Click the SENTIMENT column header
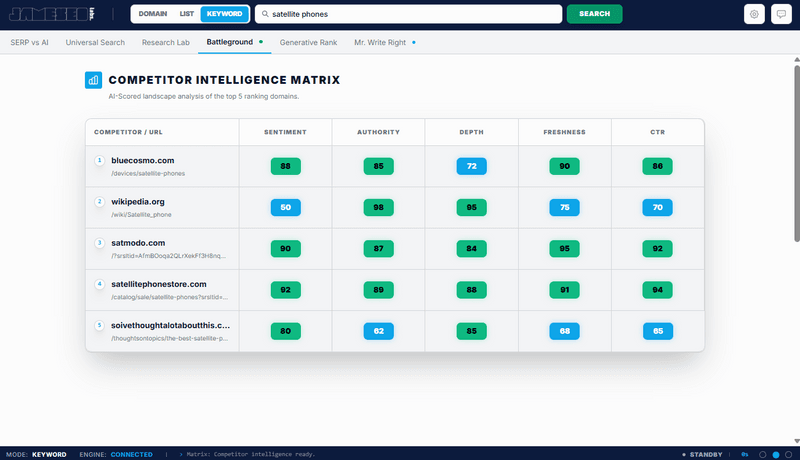800x460 pixels. coord(285,132)
